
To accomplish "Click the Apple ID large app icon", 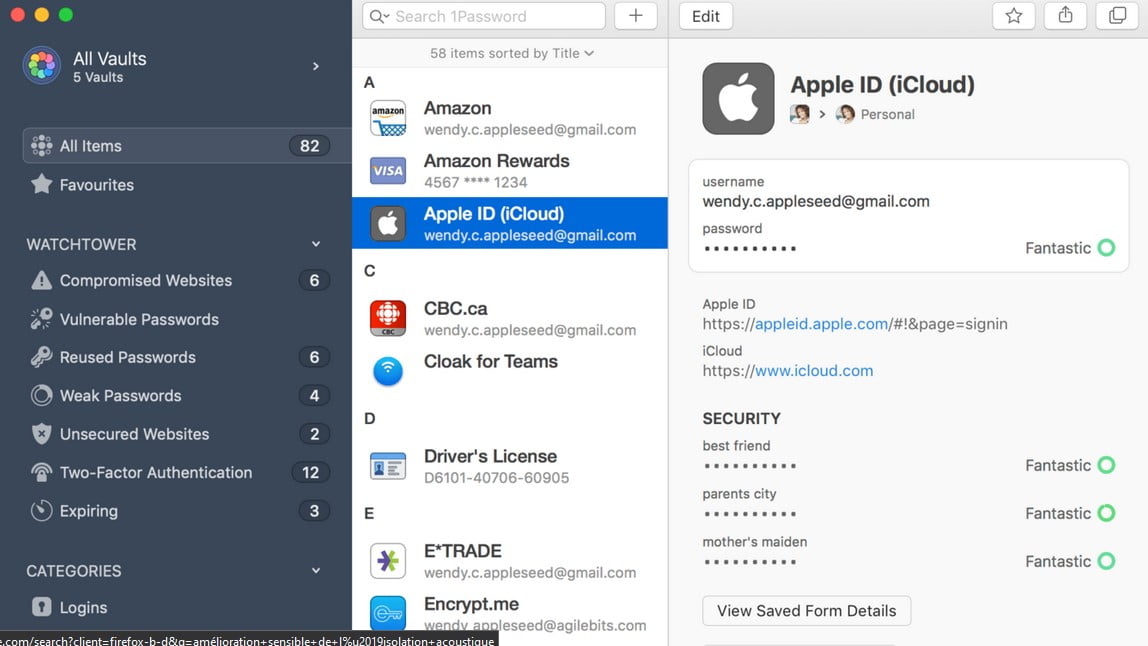I will pos(738,98).
